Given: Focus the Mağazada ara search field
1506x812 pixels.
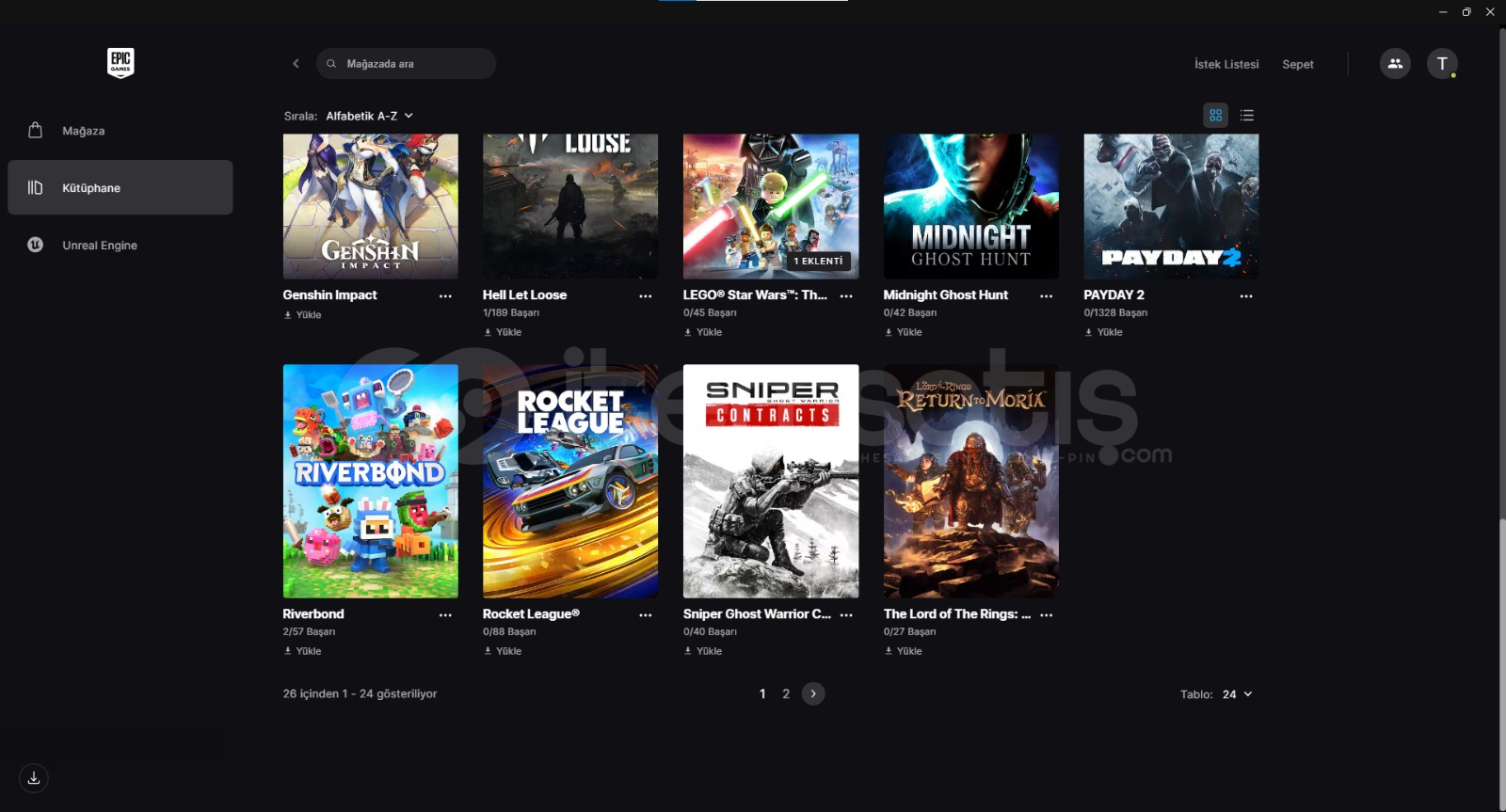Looking at the screenshot, I should point(406,63).
